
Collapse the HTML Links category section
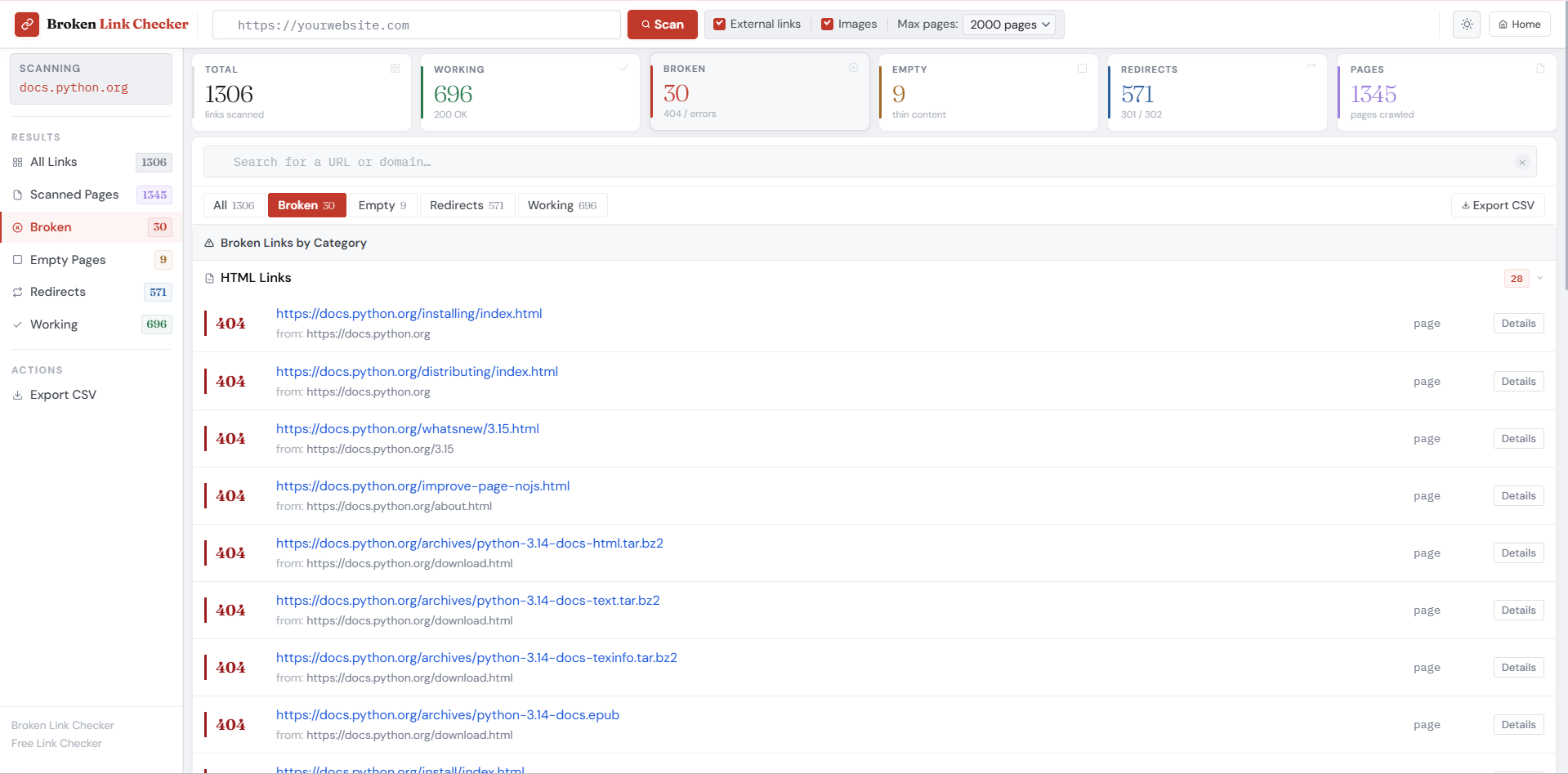pos(1541,278)
